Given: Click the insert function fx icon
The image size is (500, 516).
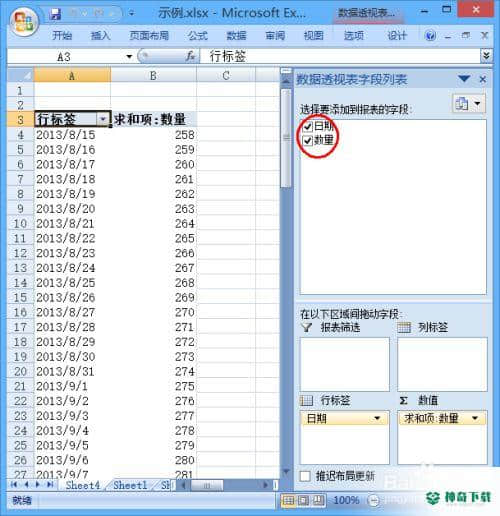Looking at the screenshot, I should click(x=190, y=56).
